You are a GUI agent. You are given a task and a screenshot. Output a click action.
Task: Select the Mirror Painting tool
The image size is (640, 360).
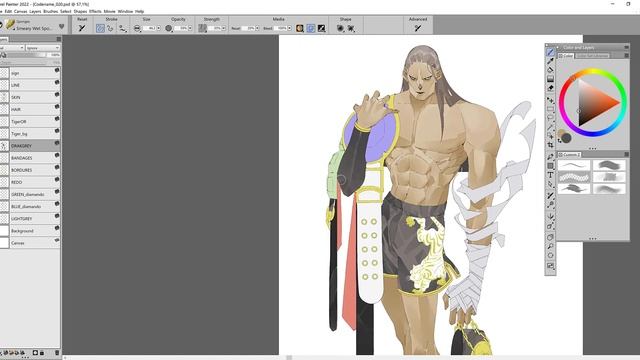pos(550,217)
